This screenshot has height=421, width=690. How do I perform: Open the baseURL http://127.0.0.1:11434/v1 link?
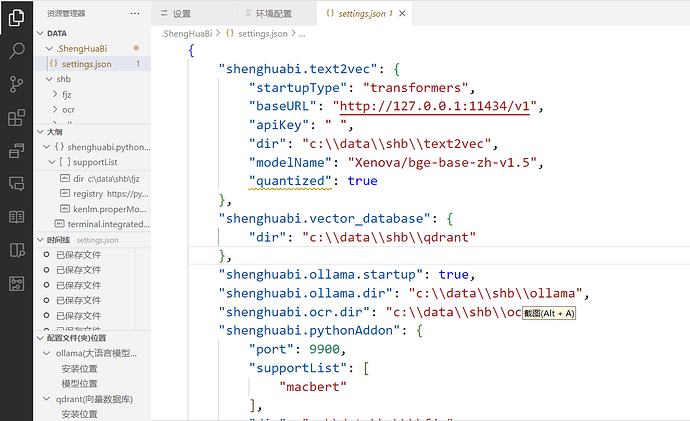(435, 106)
